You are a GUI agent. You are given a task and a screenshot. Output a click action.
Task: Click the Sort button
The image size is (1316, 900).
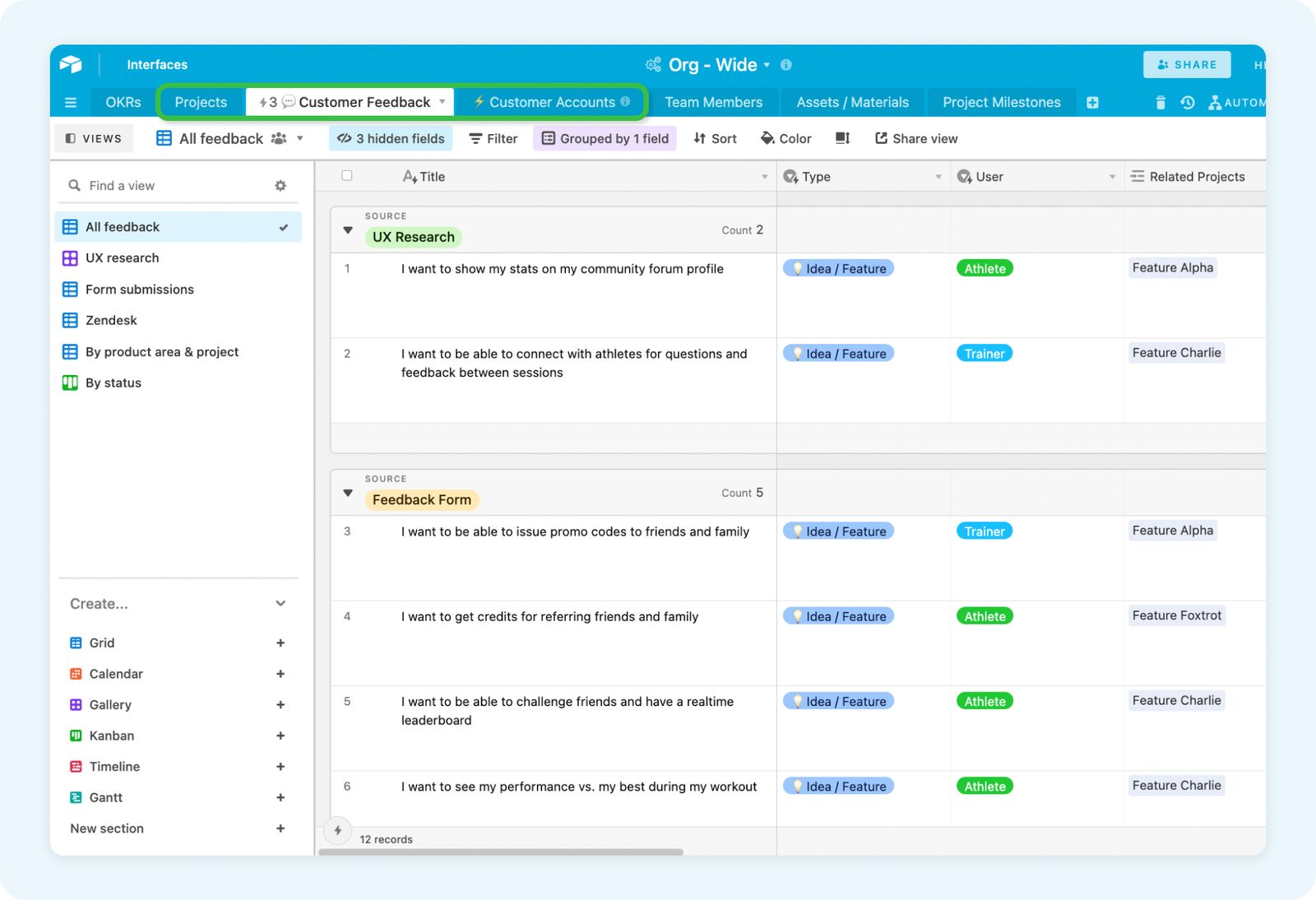pyautogui.click(x=715, y=138)
